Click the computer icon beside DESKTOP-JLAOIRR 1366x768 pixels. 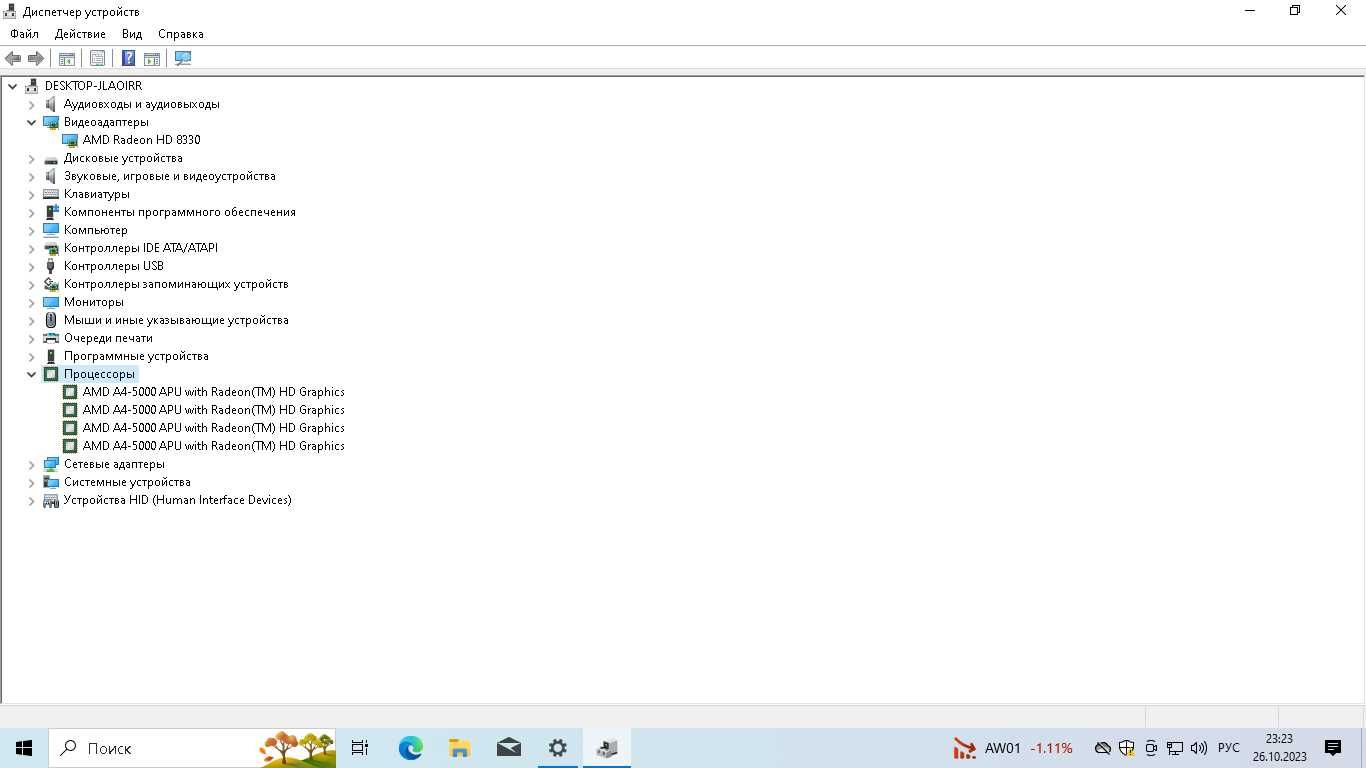pos(32,86)
